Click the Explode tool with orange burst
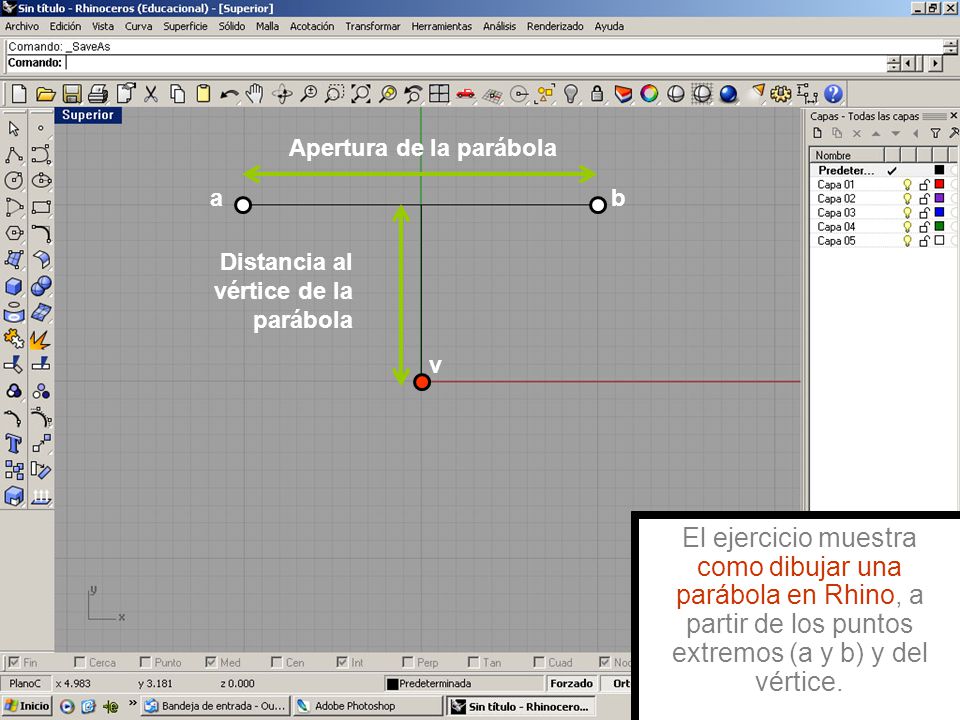Image resolution: width=960 pixels, height=720 pixels. click(x=41, y=339)
